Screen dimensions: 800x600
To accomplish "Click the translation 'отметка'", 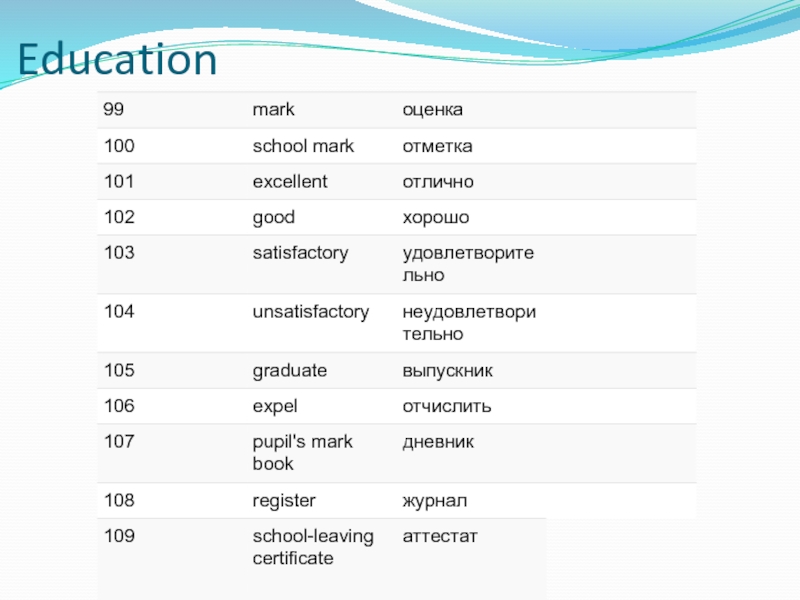I will pyautogui.click(x=437, y=146).
